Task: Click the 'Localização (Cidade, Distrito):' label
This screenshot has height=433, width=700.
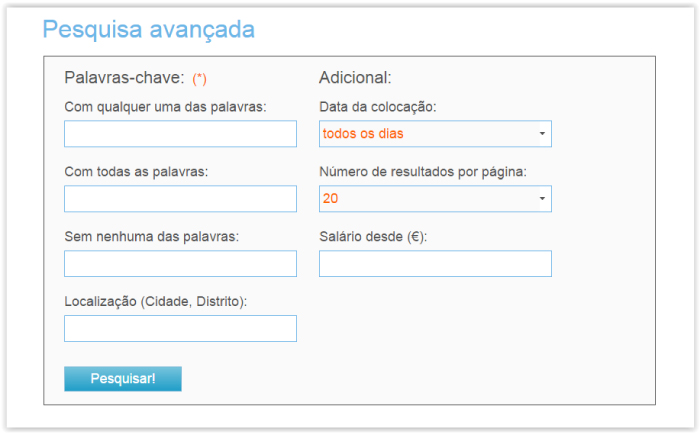Action: pos(155,302)
